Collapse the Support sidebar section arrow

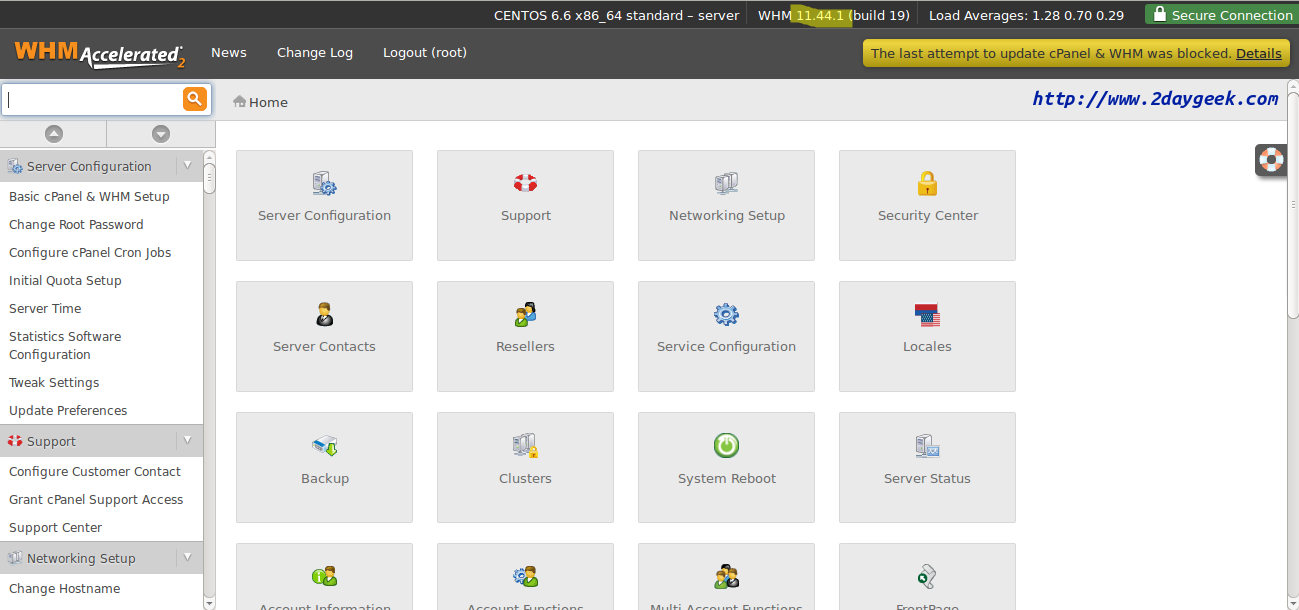pyautogui.click(x=187, y=441)
